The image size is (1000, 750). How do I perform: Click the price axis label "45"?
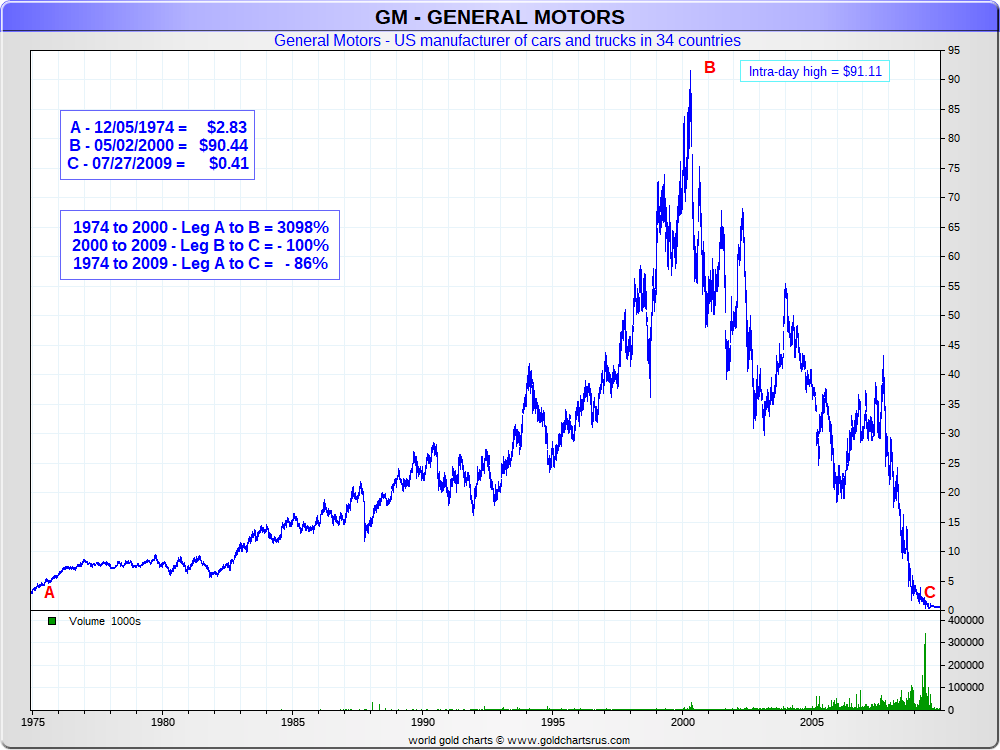coord(954,345)
